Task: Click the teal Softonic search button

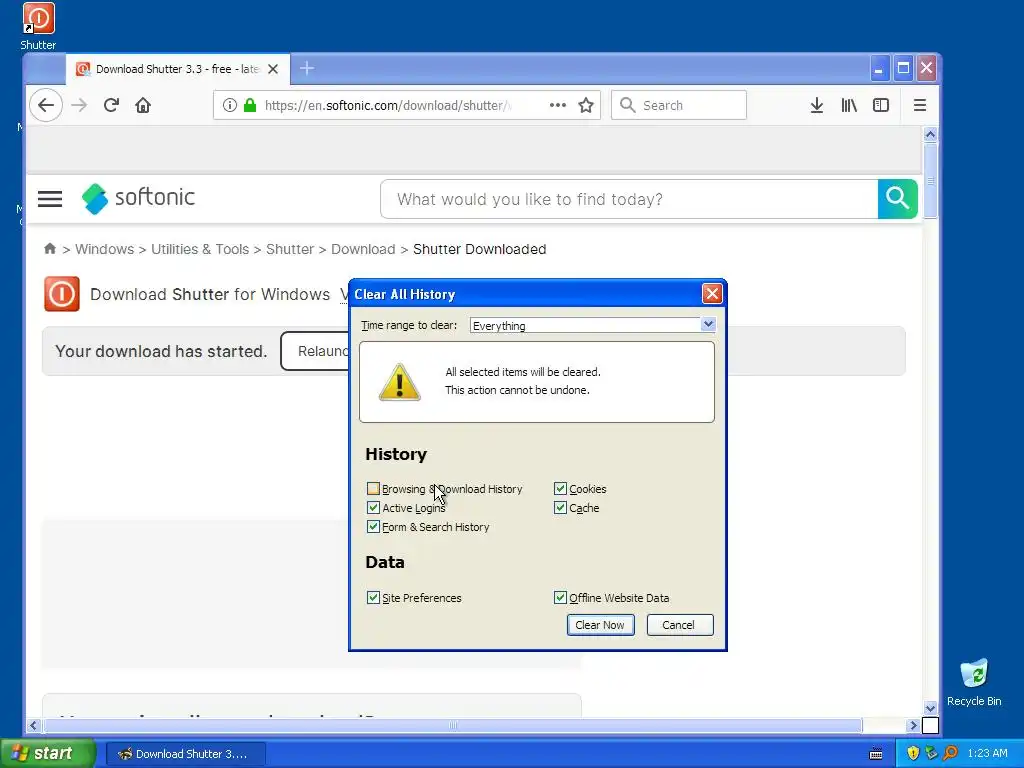Action: tap(897, 199)
